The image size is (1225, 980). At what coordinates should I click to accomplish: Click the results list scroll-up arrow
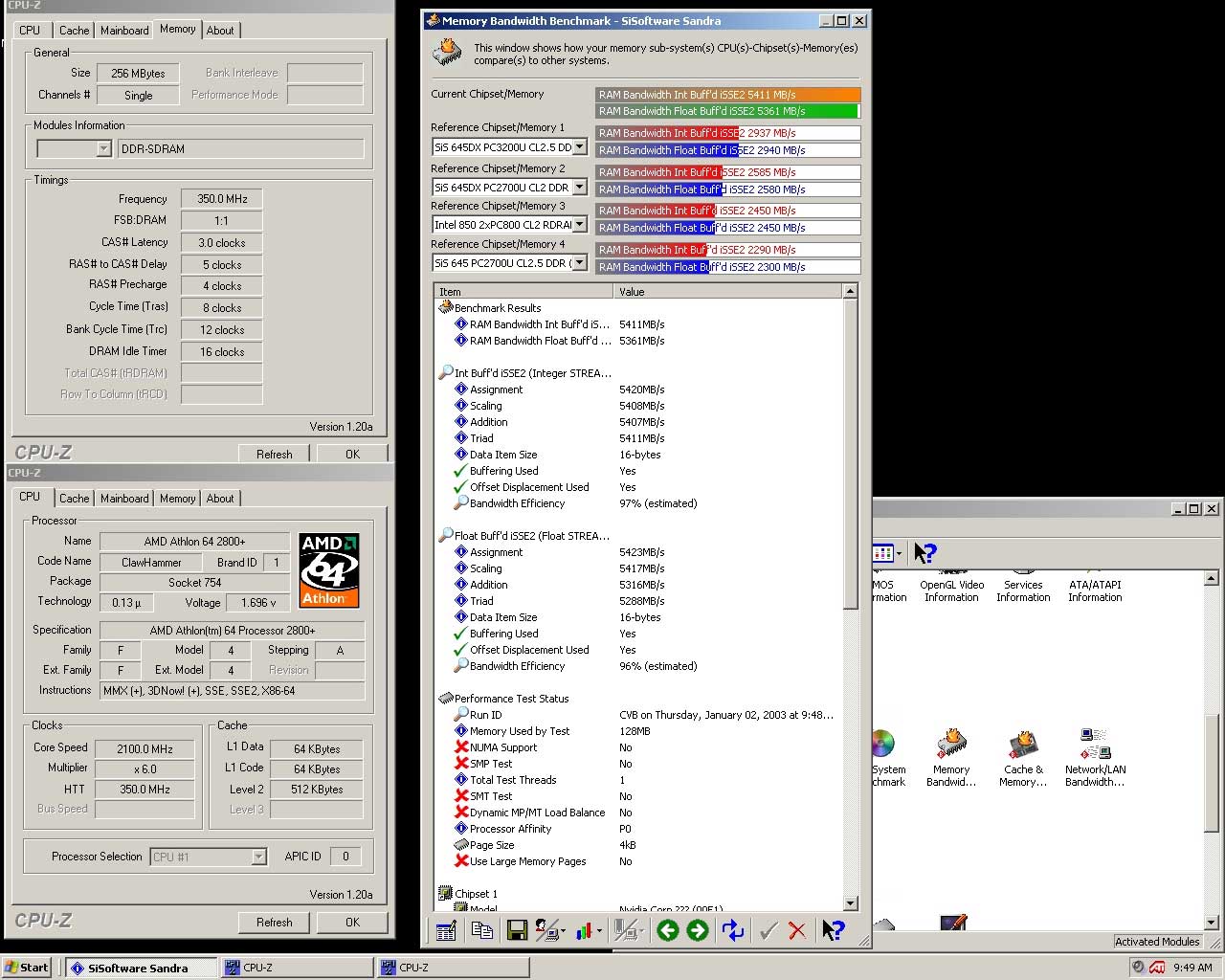click(x=851, y=291)
